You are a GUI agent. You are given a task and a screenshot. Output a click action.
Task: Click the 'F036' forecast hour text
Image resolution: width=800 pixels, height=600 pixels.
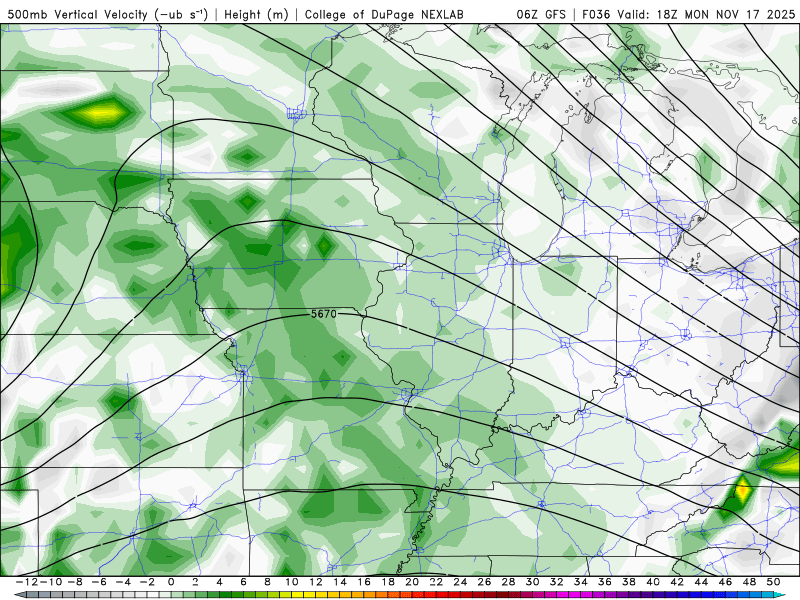596,14
